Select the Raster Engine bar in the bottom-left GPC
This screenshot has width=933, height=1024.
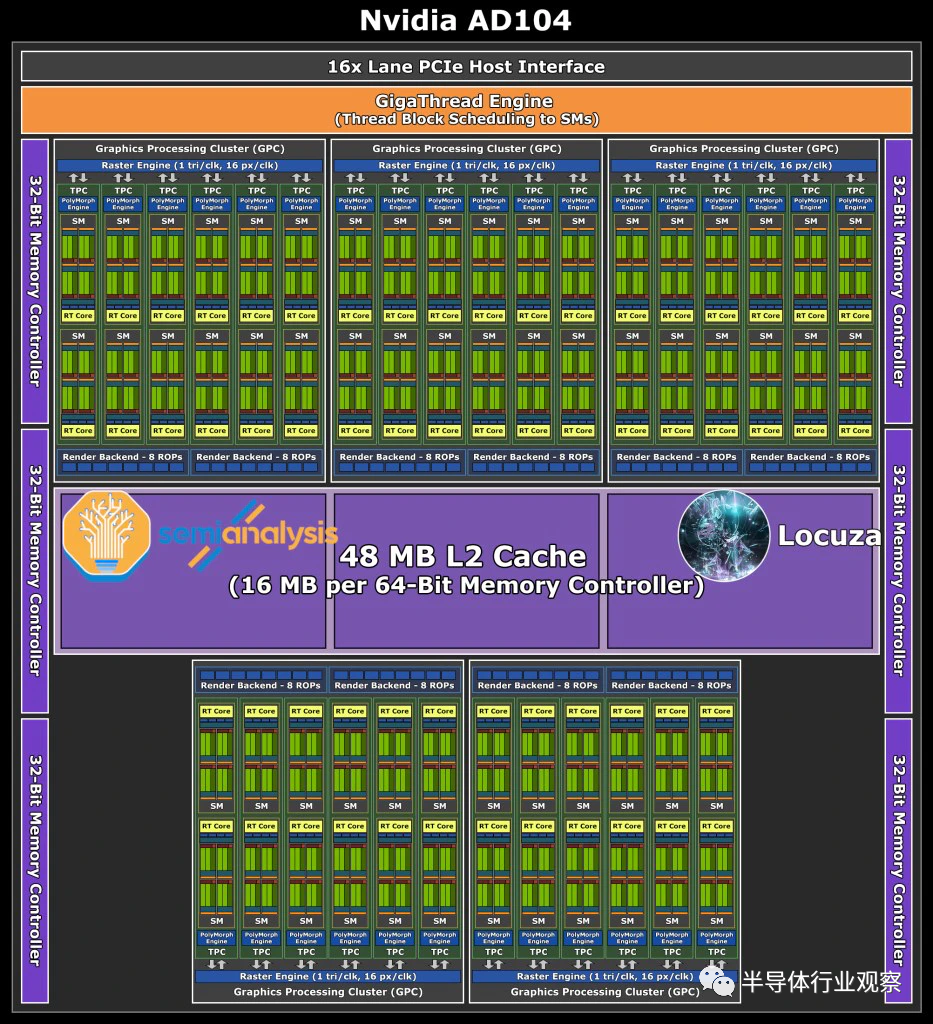328,976
